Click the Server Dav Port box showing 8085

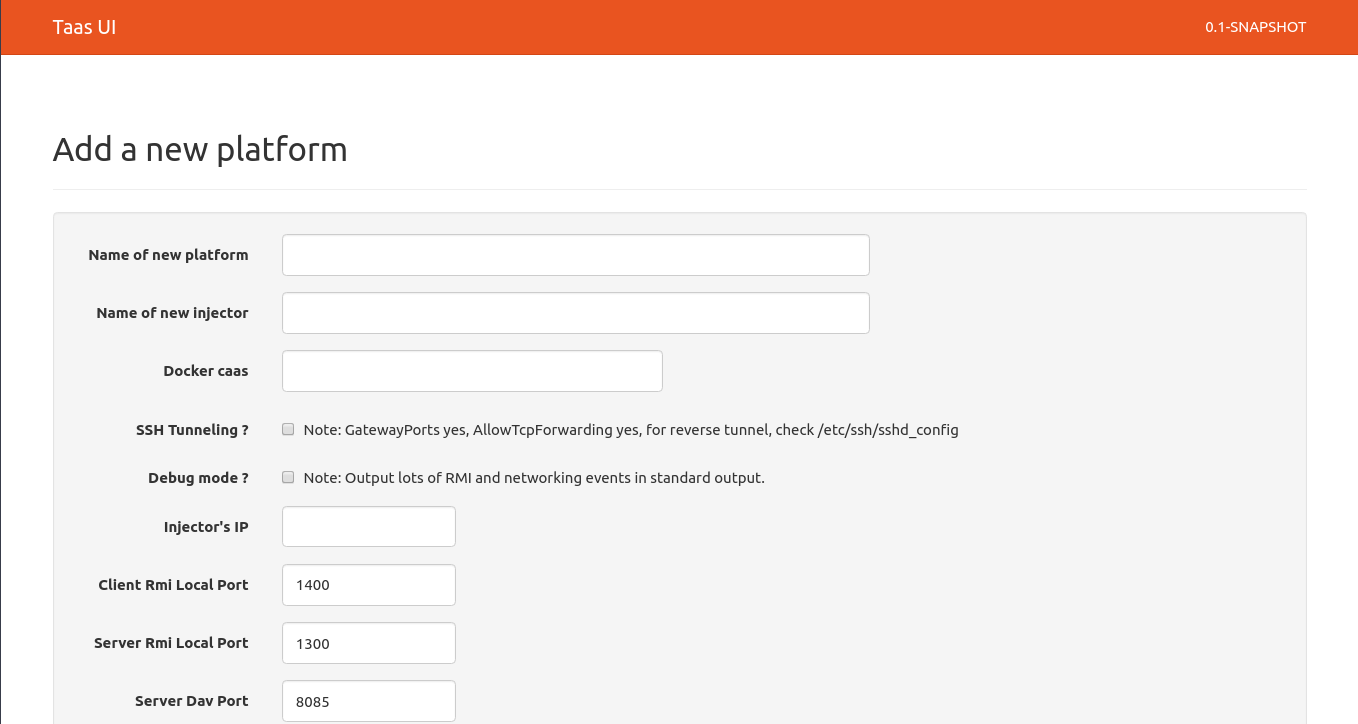[368, 701]
